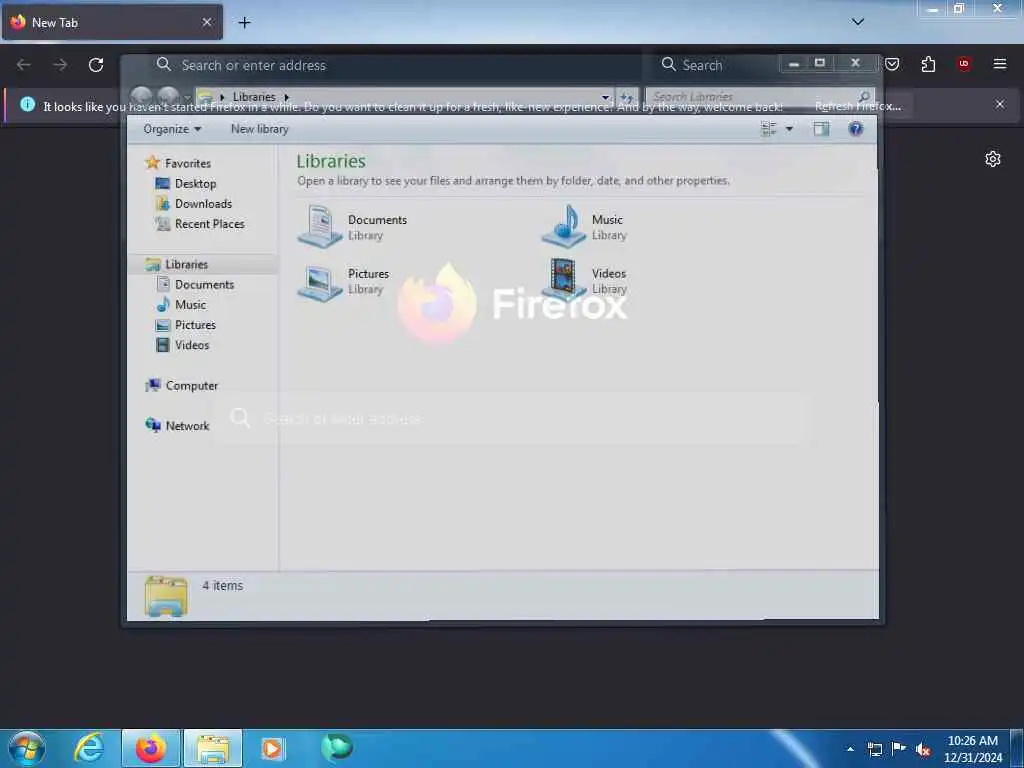
Task: Click muted volume tray icon
Action: point(923,750)
